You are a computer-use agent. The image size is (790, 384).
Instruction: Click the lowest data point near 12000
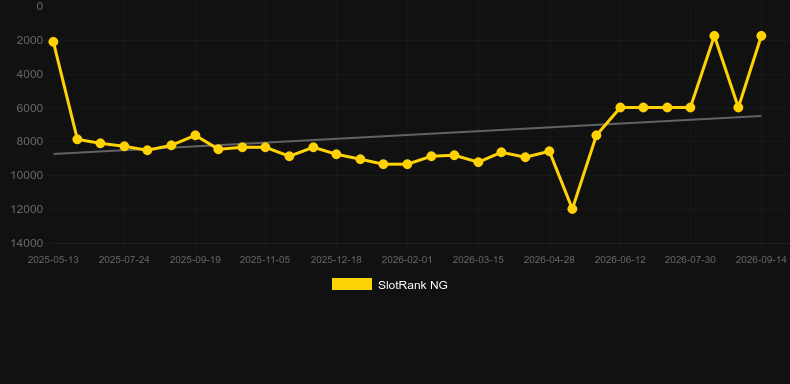point(572,209)
